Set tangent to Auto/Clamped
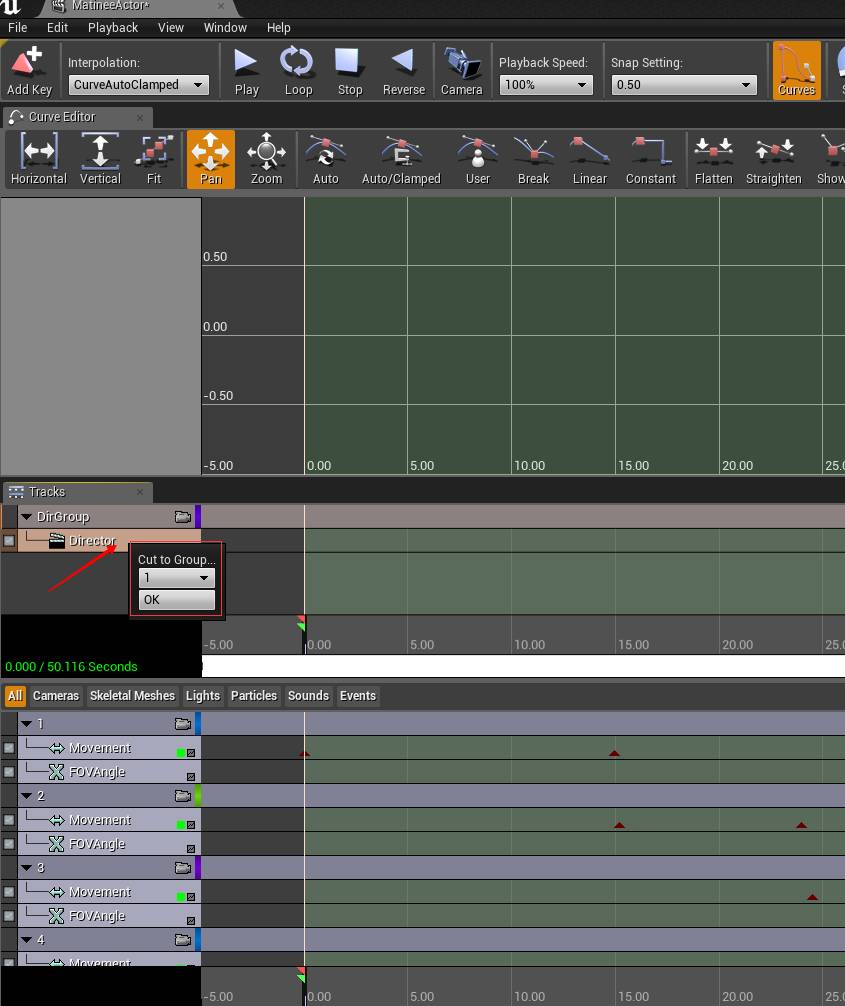Screen dimensions: 845x1006 point(401,159)
